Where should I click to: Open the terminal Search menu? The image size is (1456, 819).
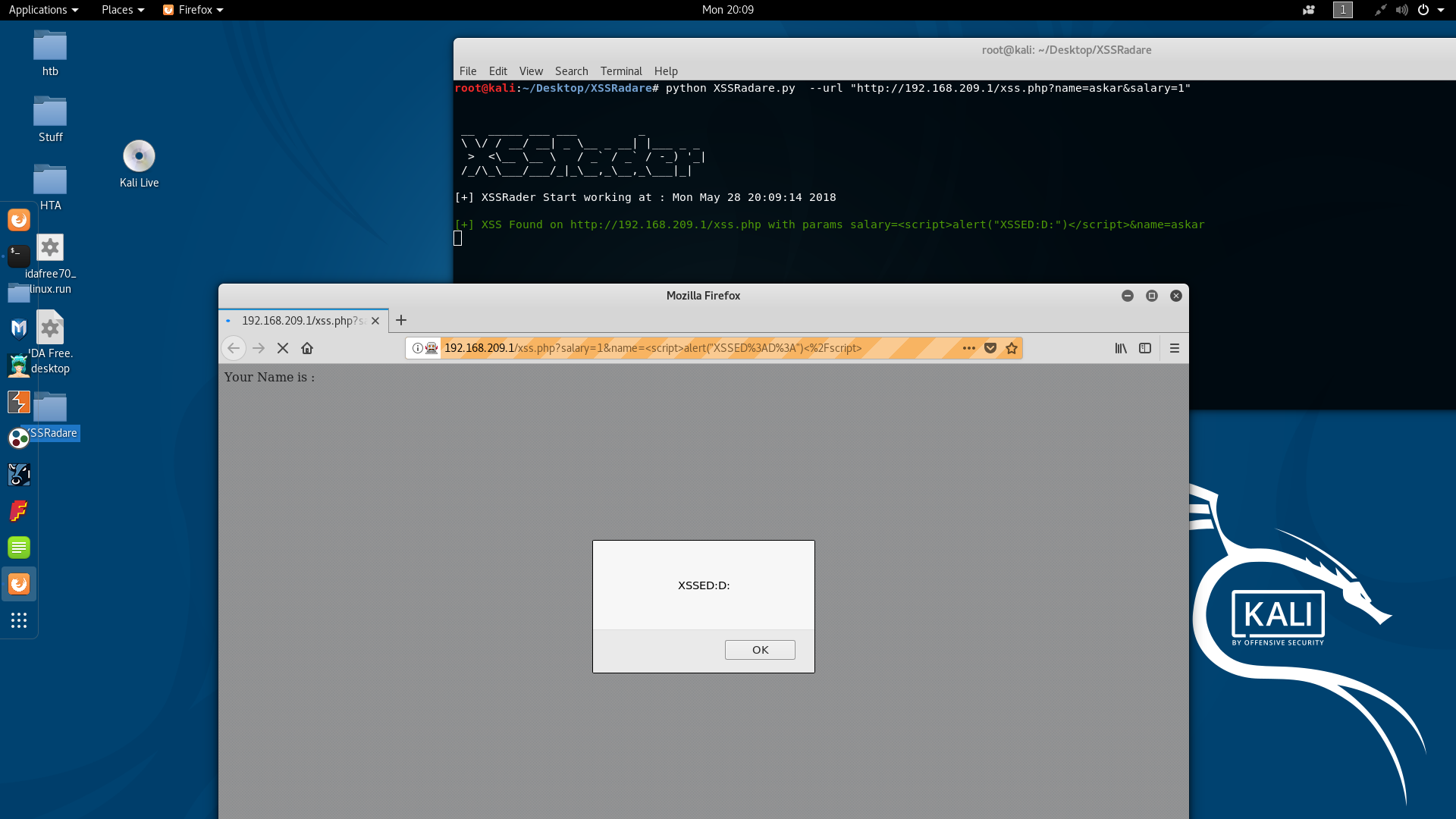pos(571,71)
